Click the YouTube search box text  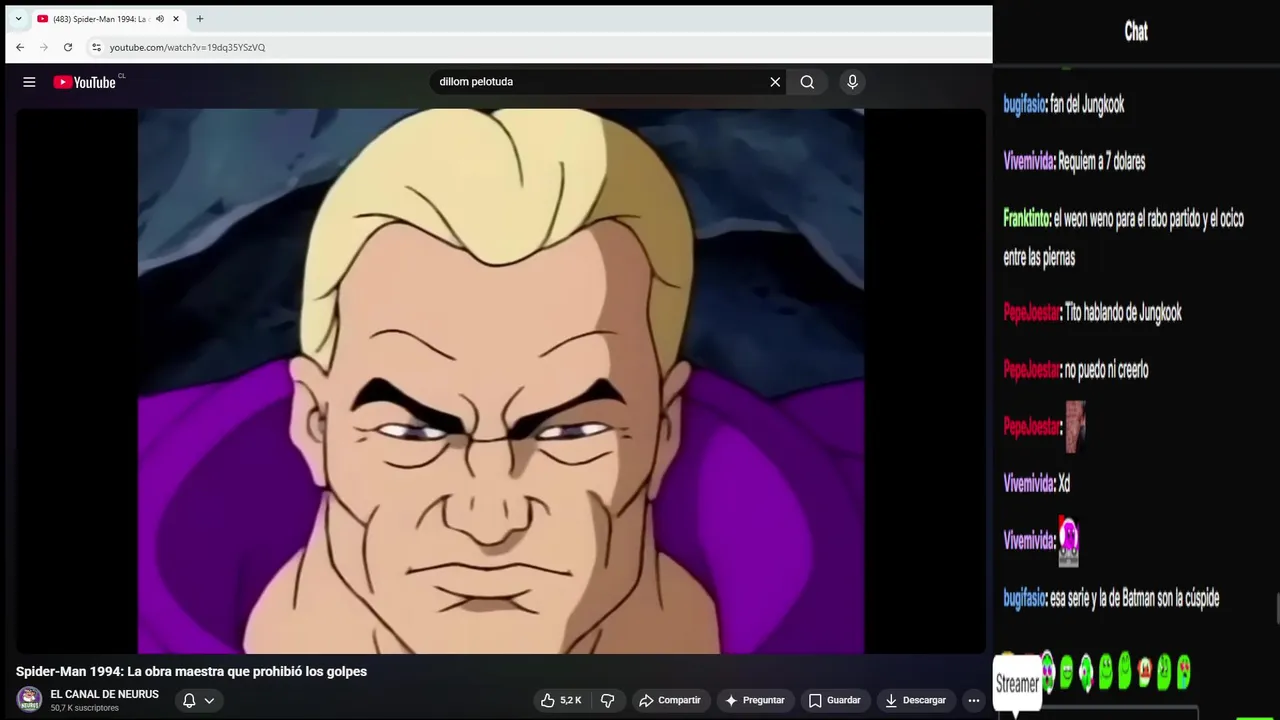pyautogui.click(x=476, y=82)
